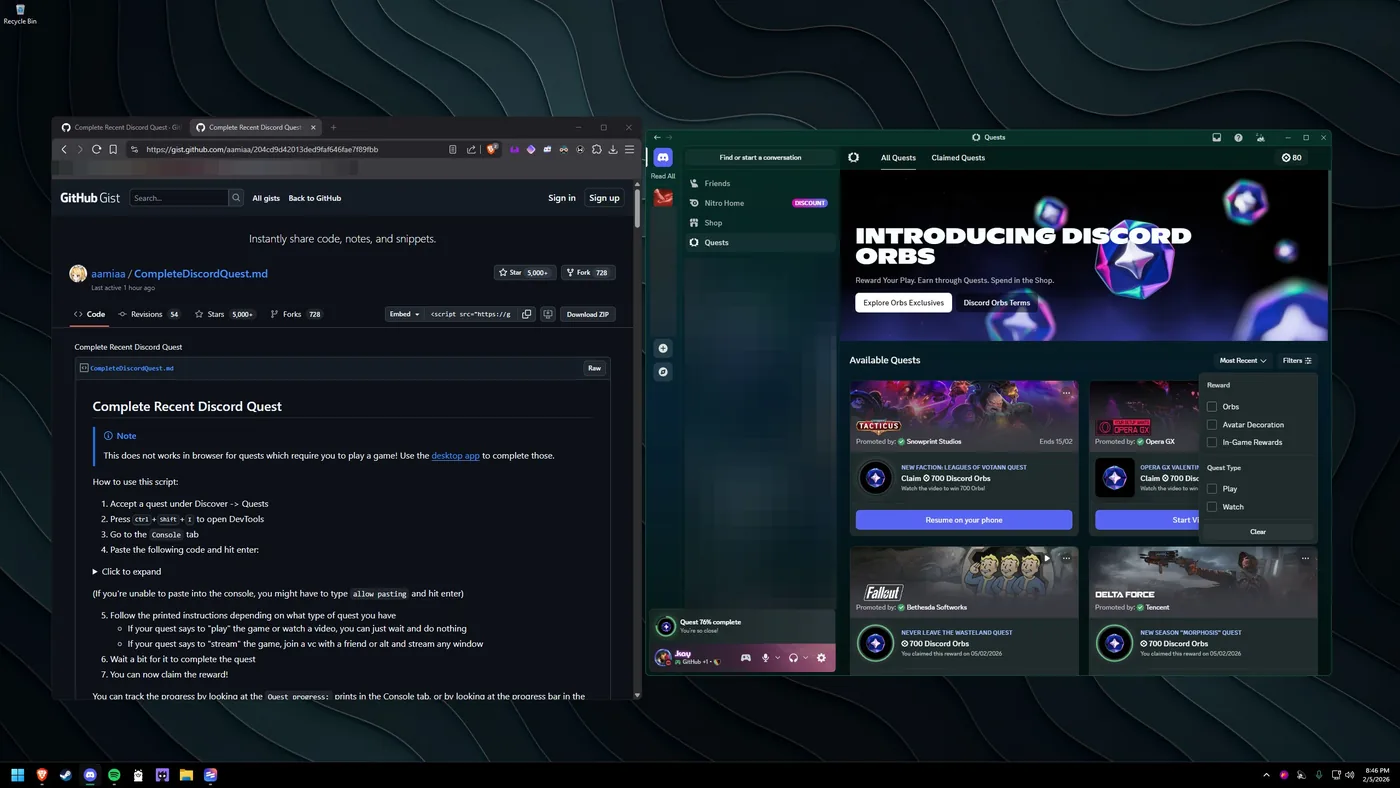The width and height of the screenshot is (1400, 788).
Task: Focus the GitHub Gist search field
Action: (179, 198)
